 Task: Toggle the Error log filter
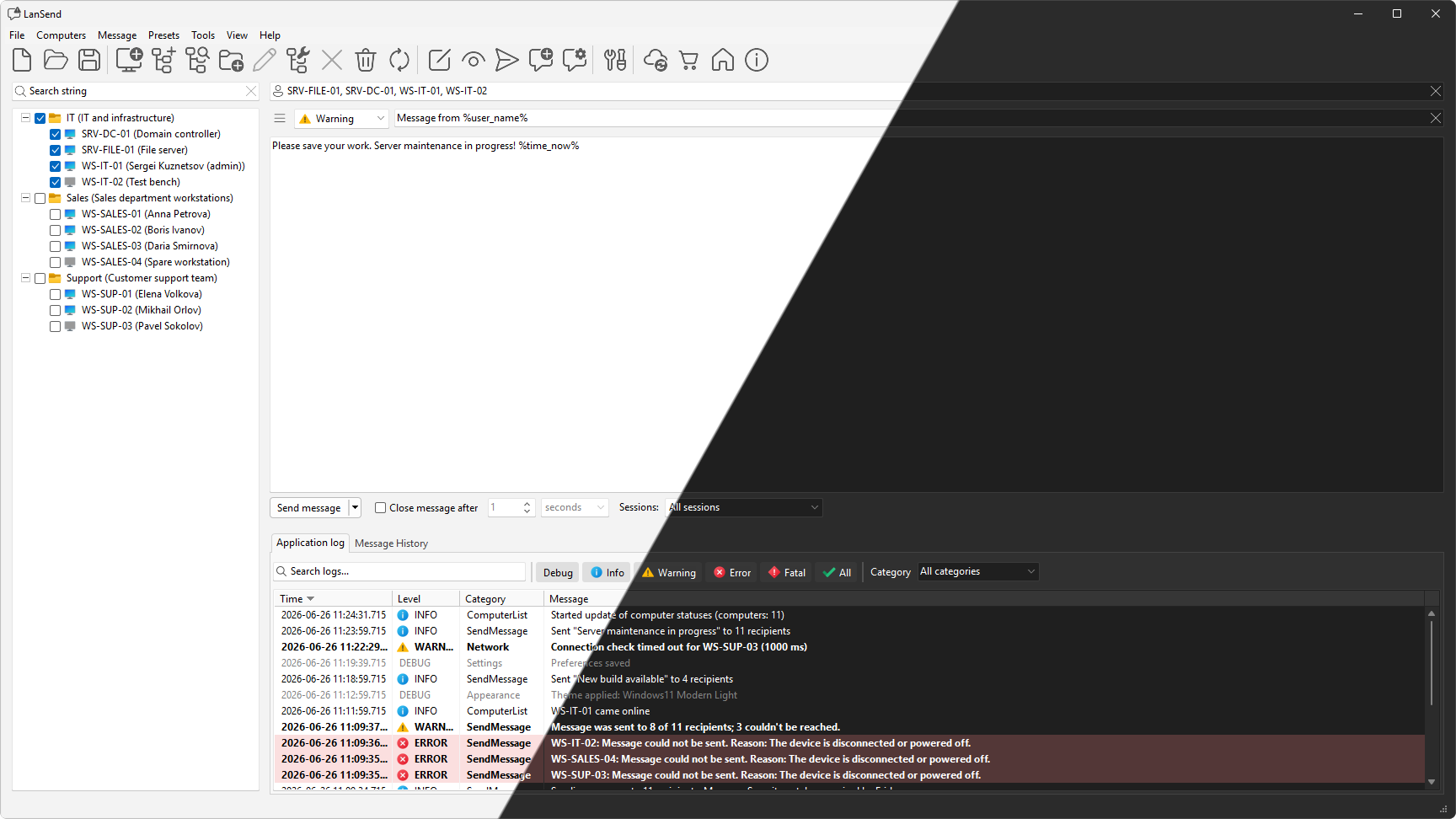click(731, 572)
